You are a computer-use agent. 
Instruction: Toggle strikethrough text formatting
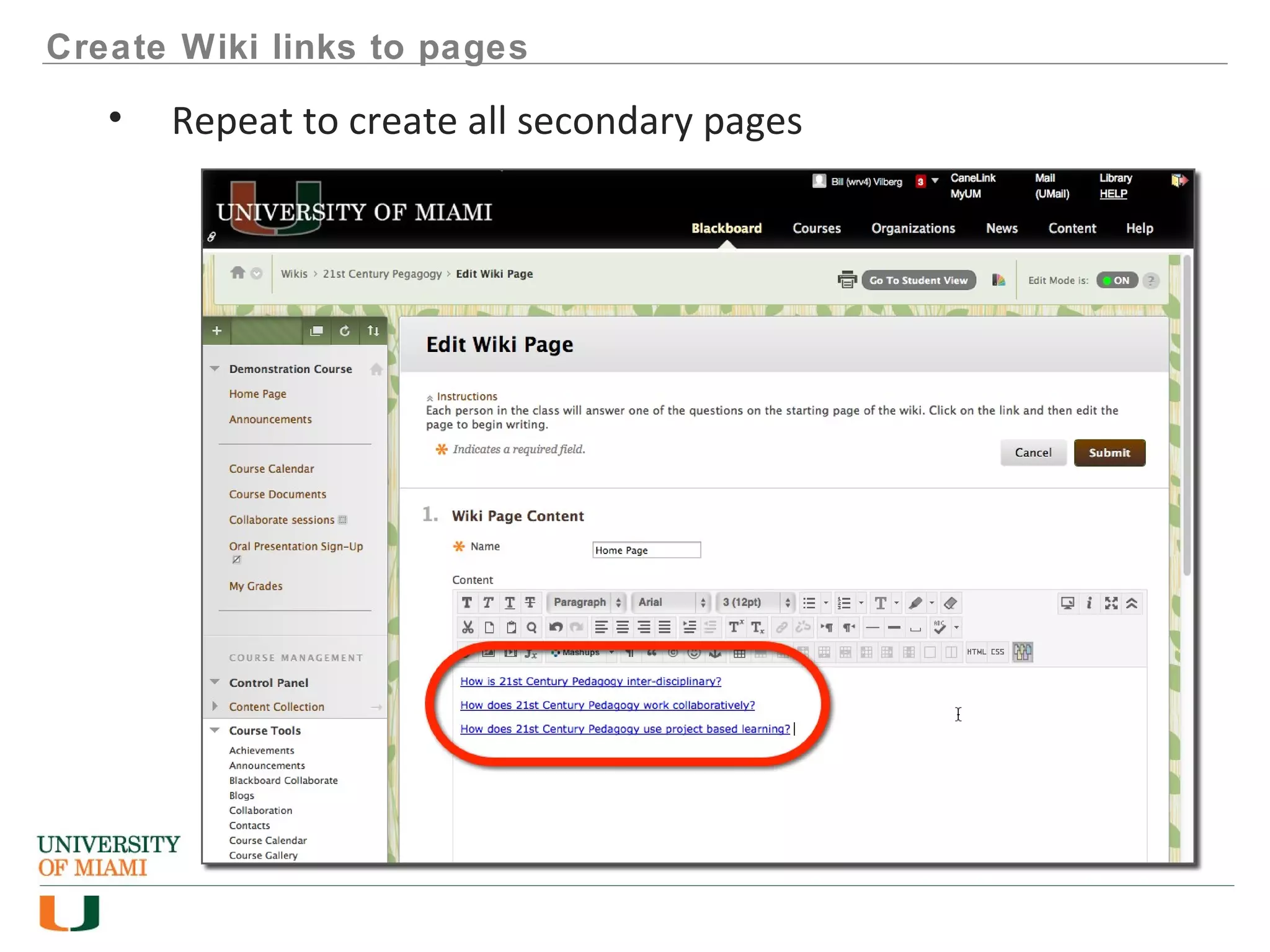point(530,602)
